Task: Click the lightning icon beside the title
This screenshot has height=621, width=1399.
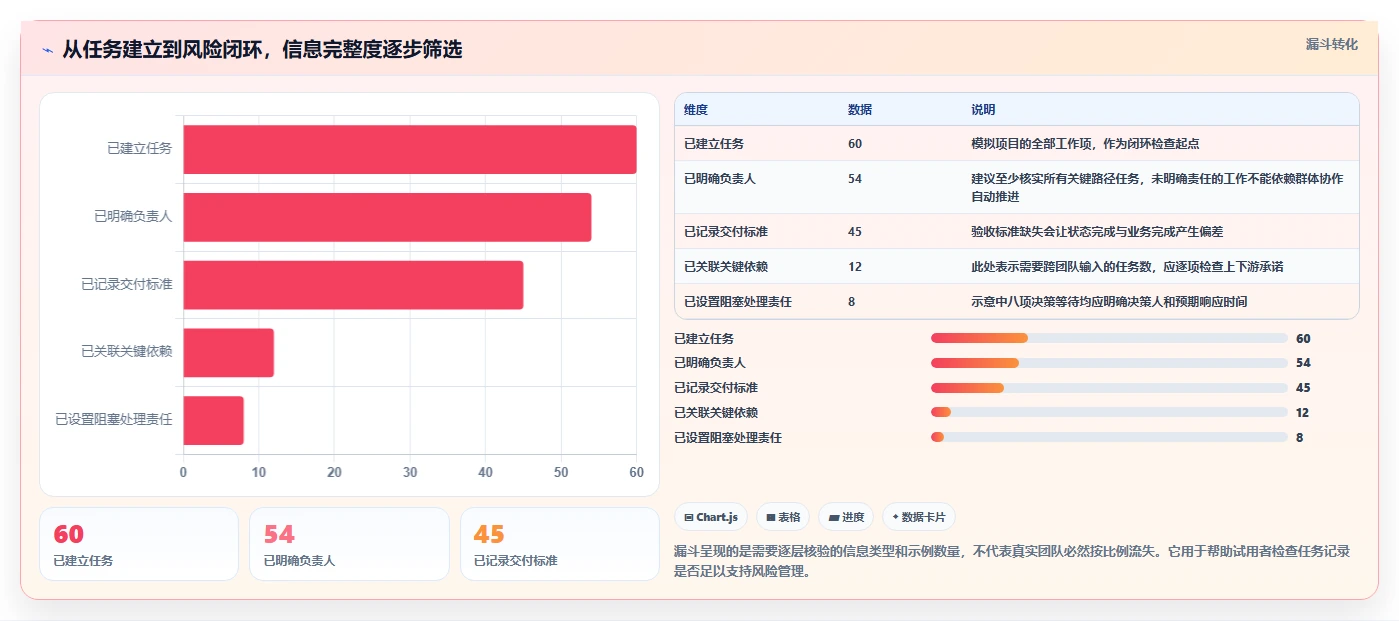Action: click(47, 50)
